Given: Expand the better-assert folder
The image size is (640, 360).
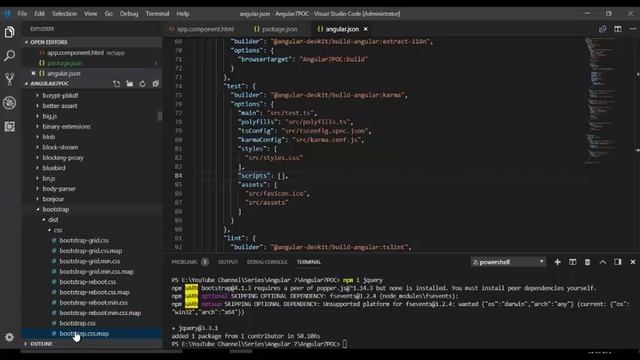Looking at the screenshot, I should pyautogui.click(x=60, y=106).
